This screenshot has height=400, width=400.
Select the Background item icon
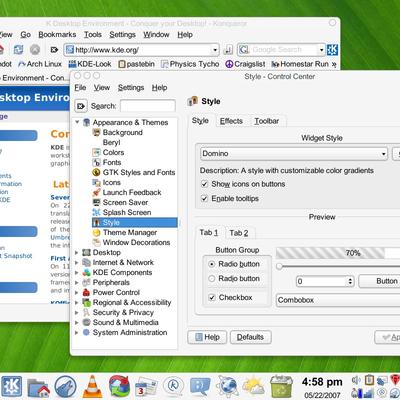96,132
